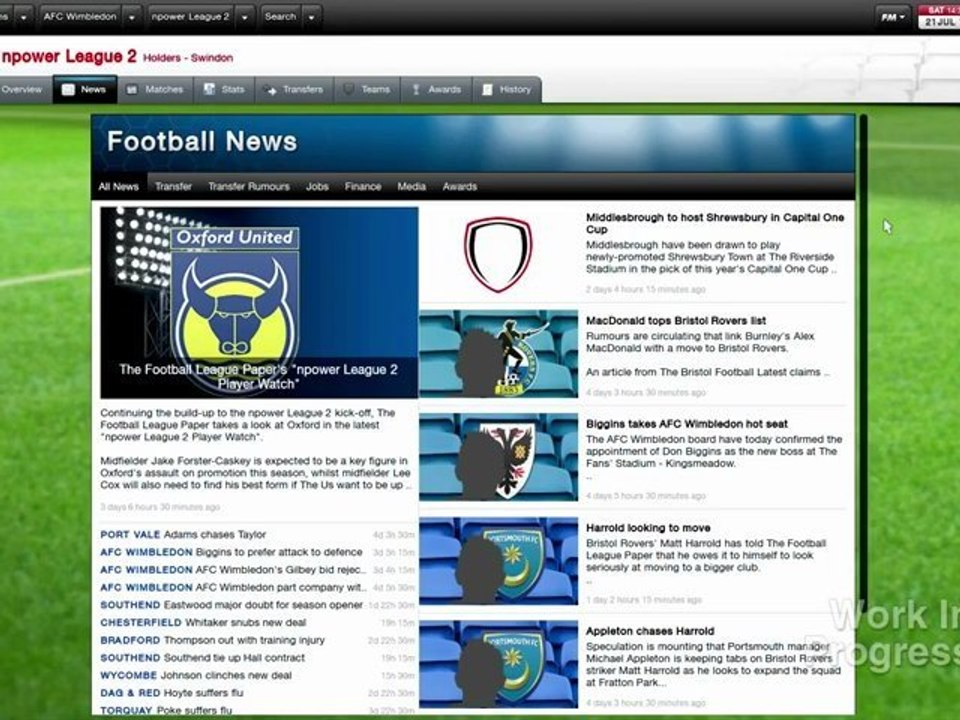Image resolution: width=960 pixels, height=720 pixels.
Task: Expand the dropdown arrow next to AFC Wimbledon
Action: (x=132, y=17)
